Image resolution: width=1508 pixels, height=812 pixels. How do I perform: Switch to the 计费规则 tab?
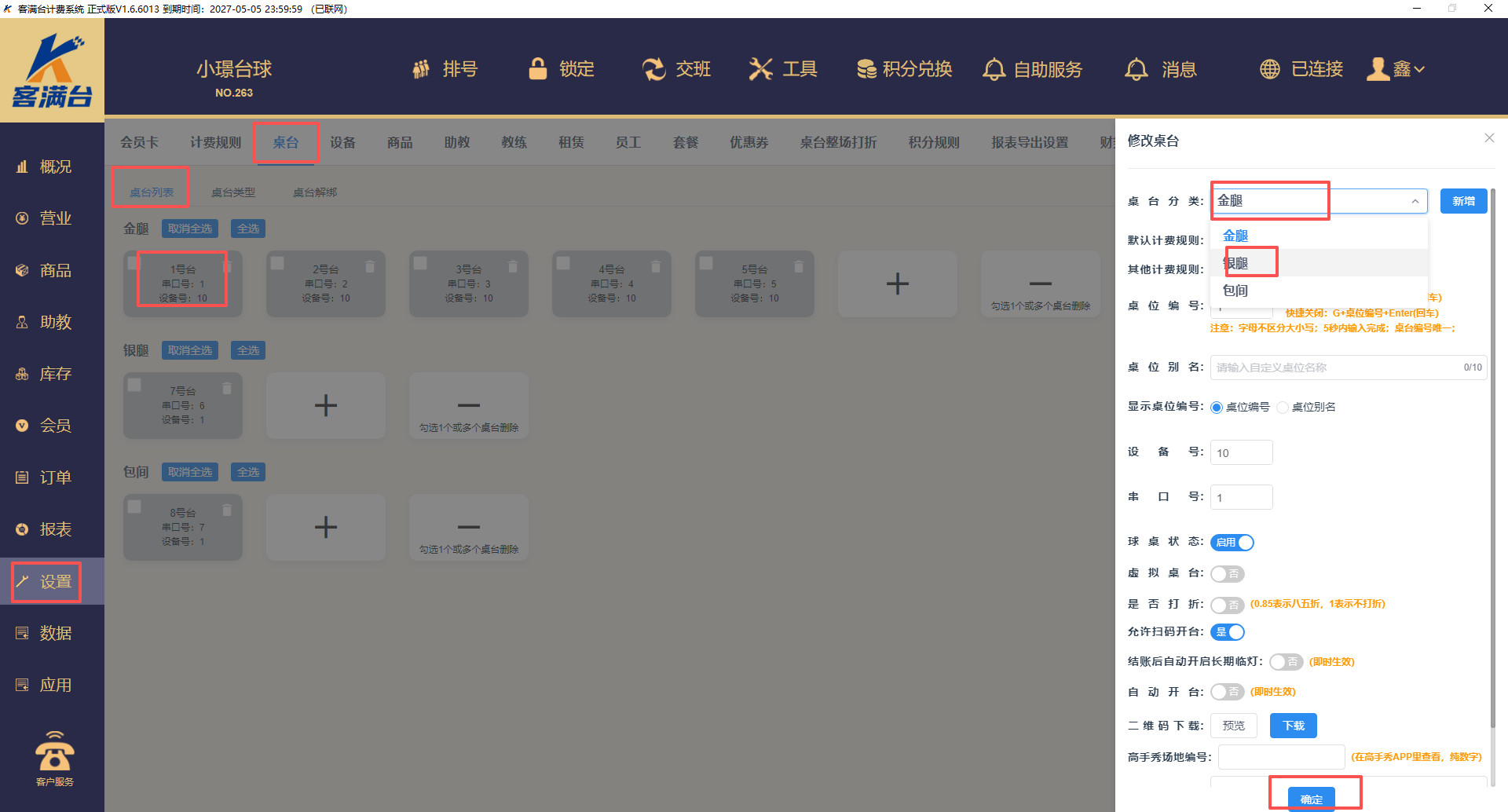point(215,142)
